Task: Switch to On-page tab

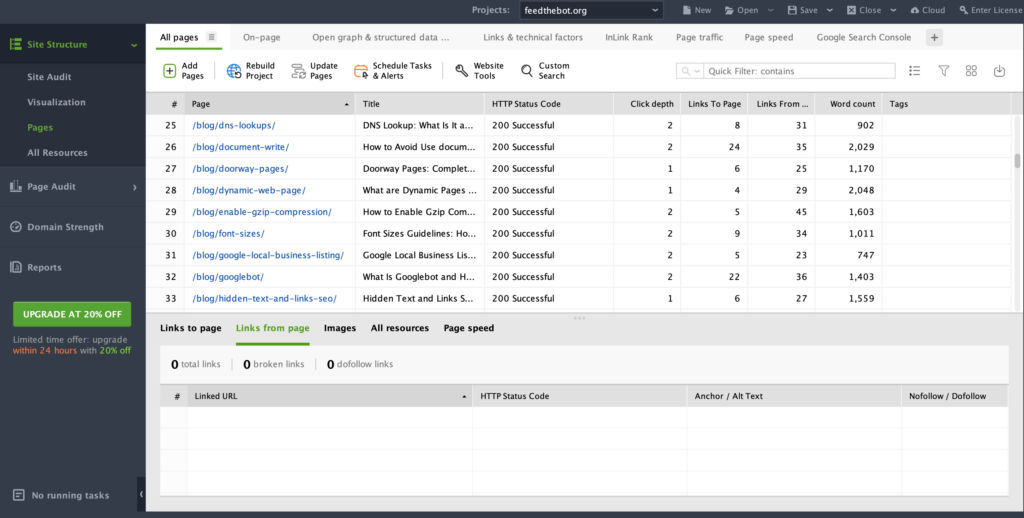Action: point(261,37)
